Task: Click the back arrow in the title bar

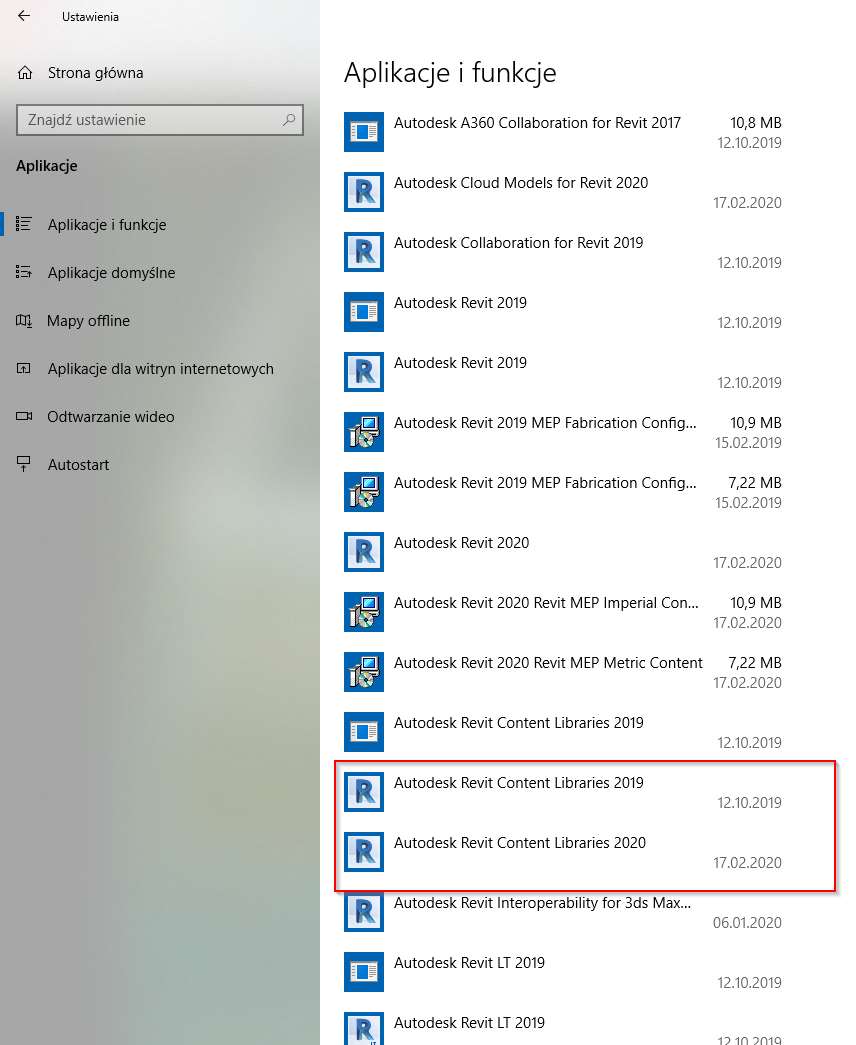Action: pyautogui.click(x=22, y=16)
